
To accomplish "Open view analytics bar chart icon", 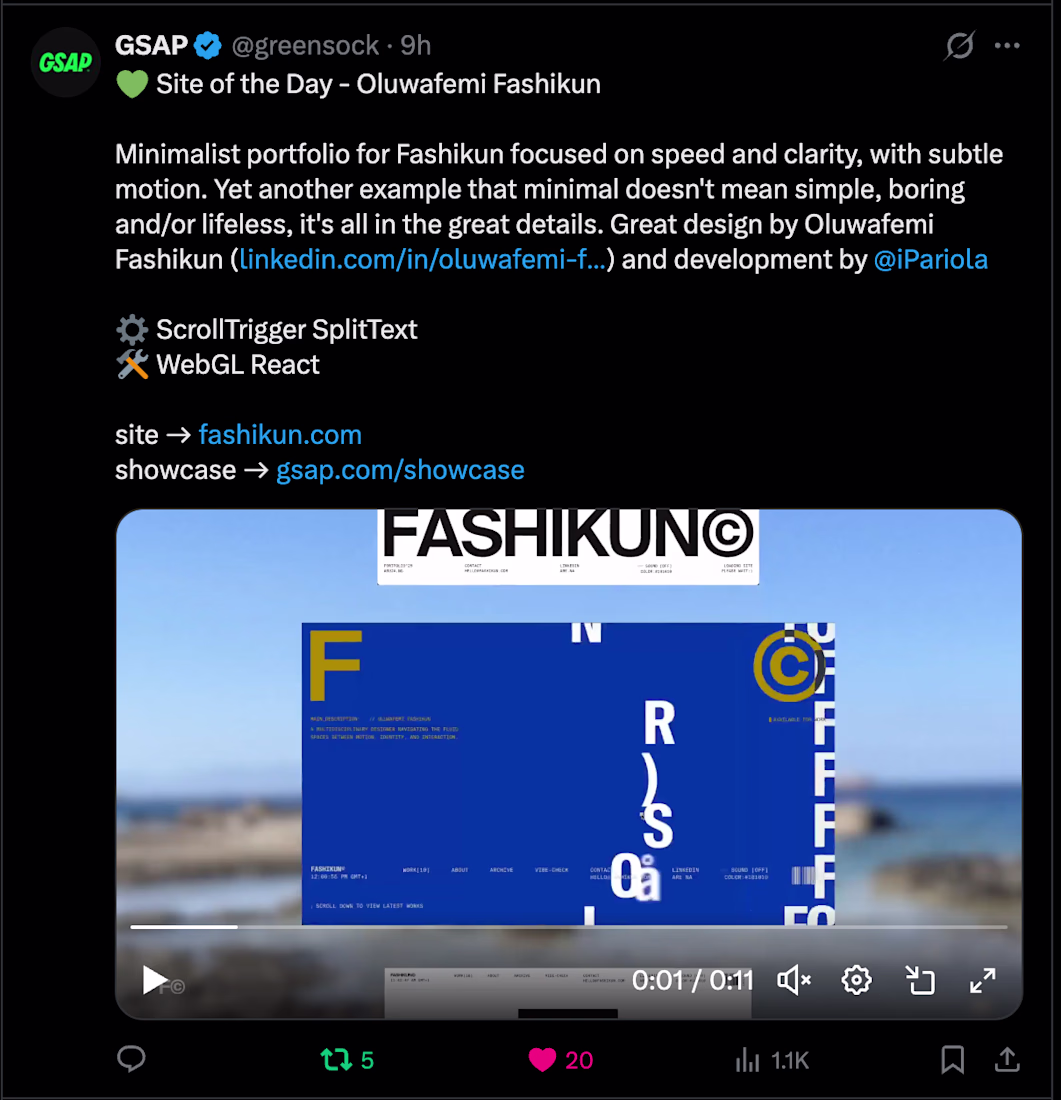I will coord(747,1060).
